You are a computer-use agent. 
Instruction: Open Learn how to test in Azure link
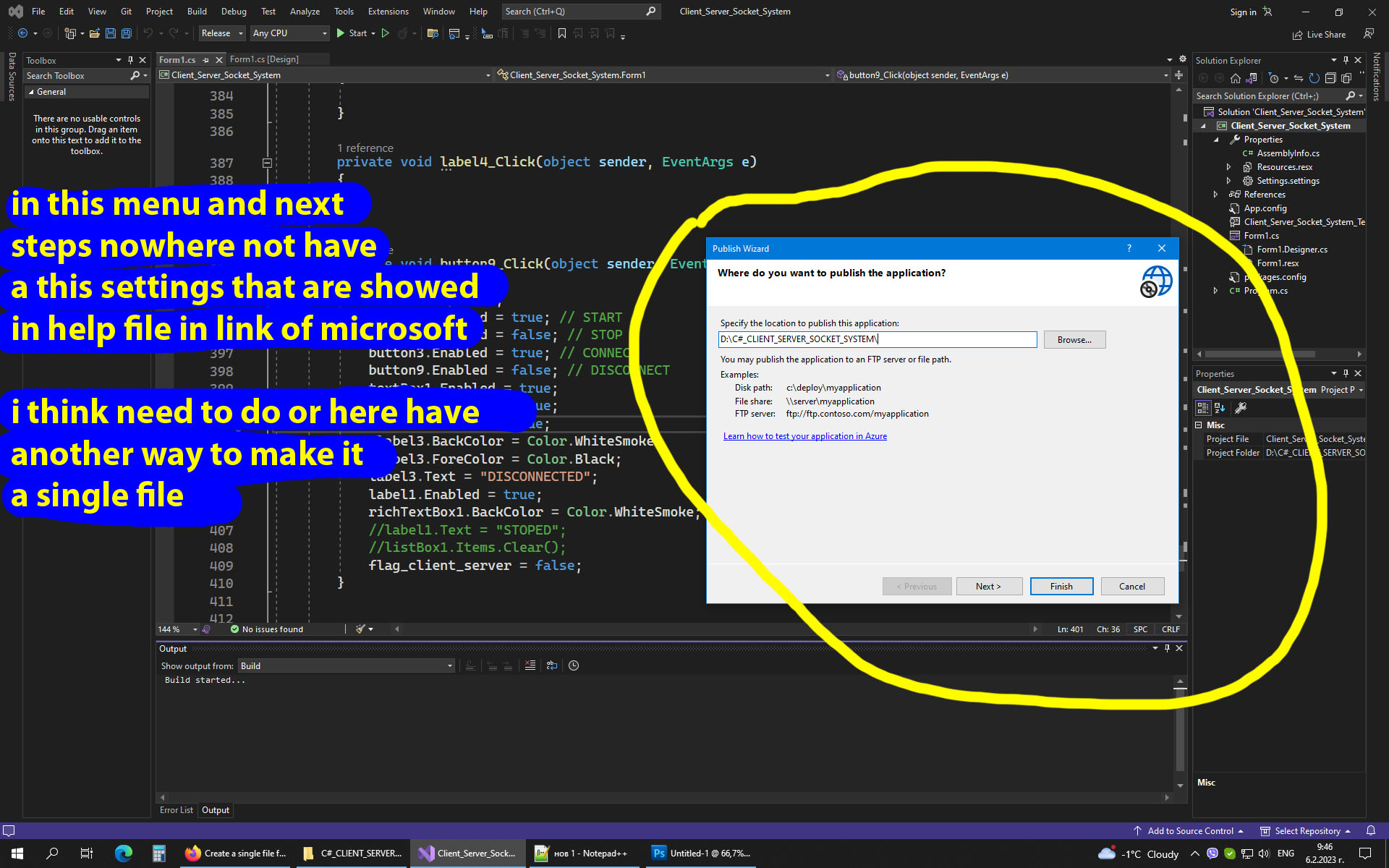(804, 436)
